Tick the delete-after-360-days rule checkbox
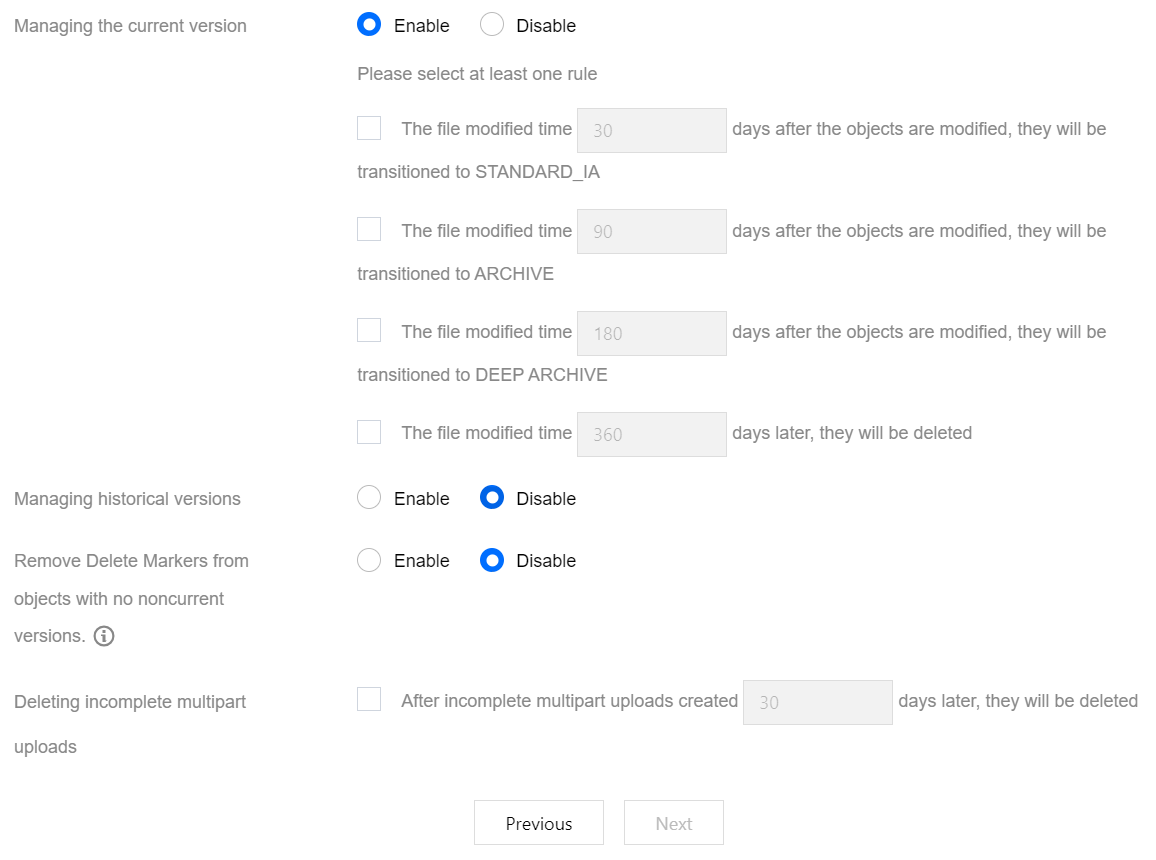This screenshot has height=860, width=1156. pos(369,432)
